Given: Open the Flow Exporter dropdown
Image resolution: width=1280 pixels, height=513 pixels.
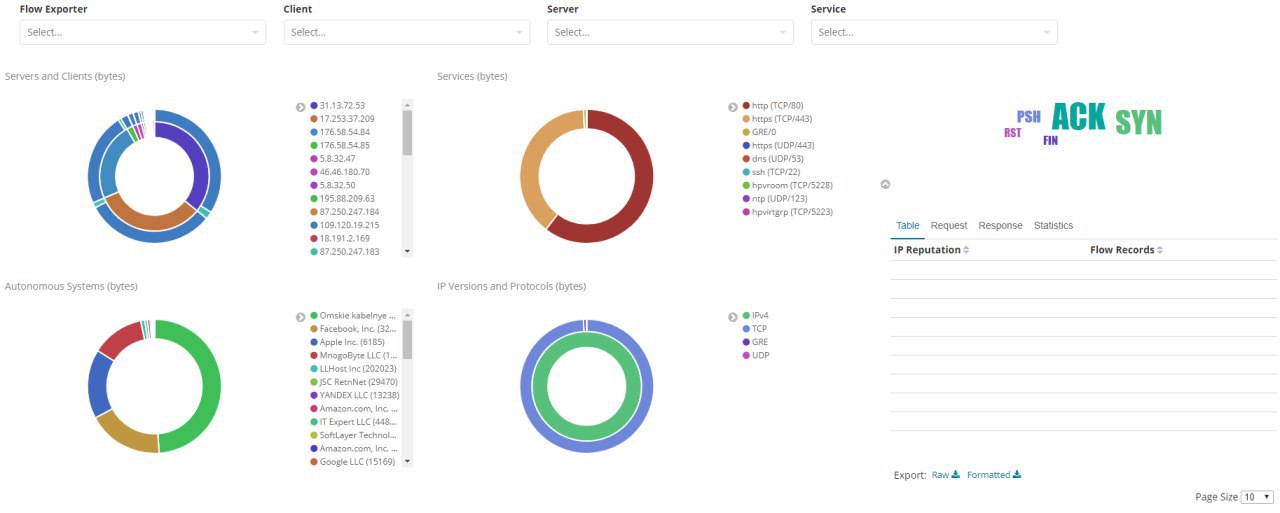Looking at the screenshot, I should [x=143, y=32].
